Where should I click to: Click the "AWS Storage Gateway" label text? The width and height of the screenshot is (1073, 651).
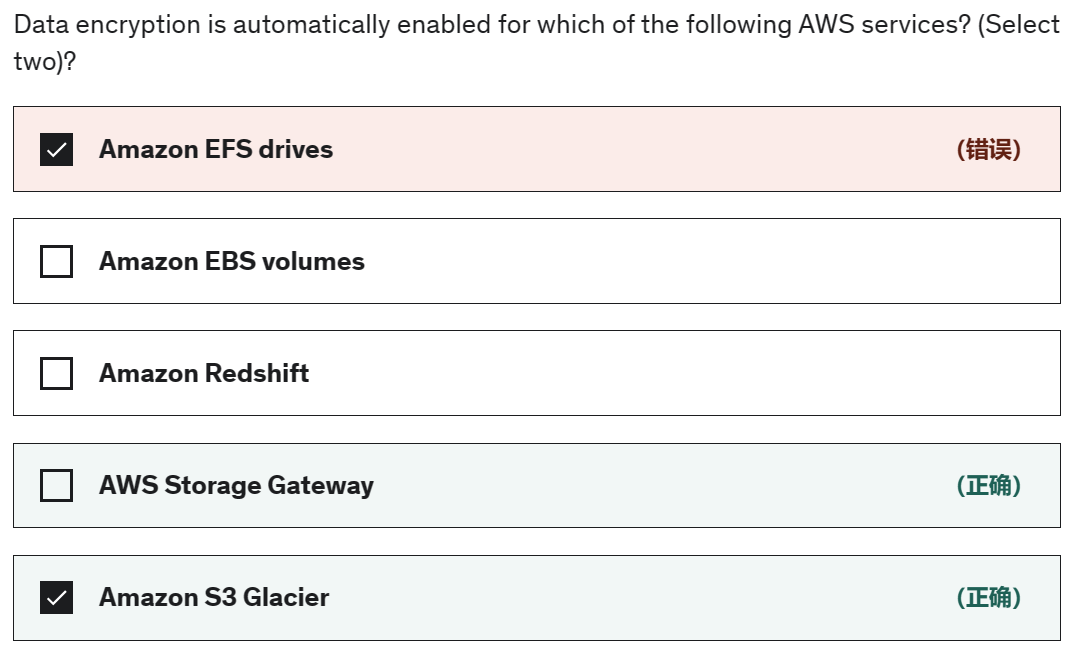click(236, 486)
